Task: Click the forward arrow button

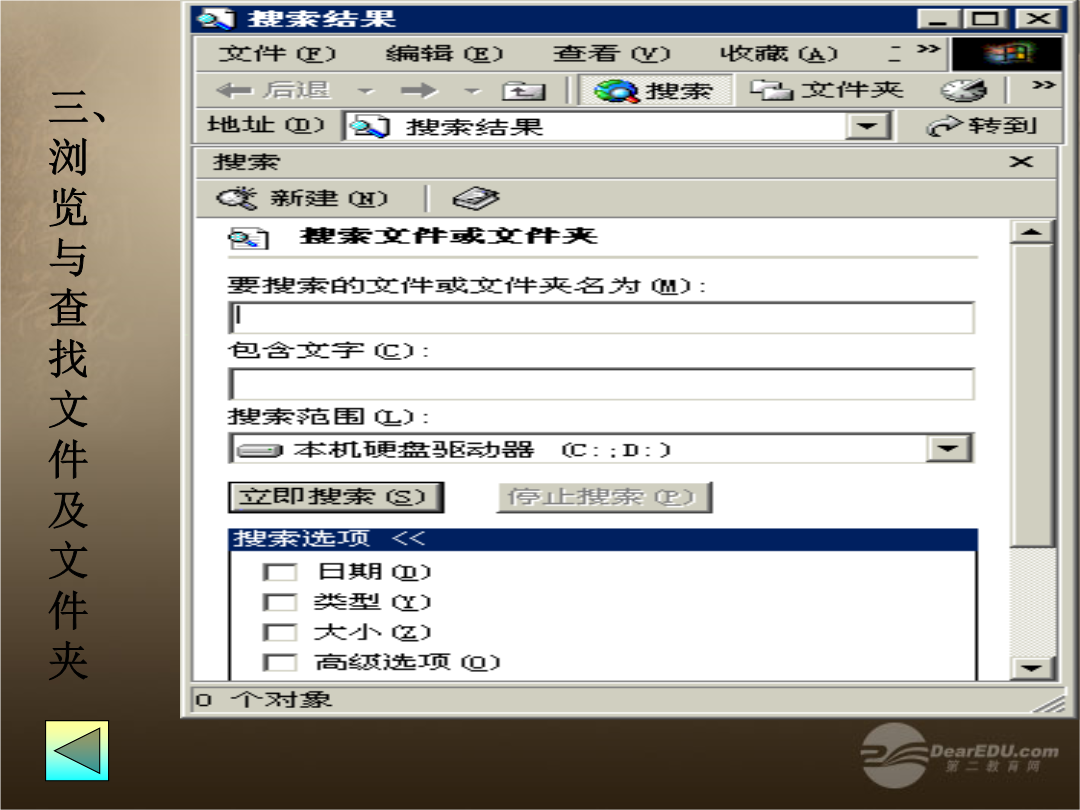Action: click(x=418, y=91)
